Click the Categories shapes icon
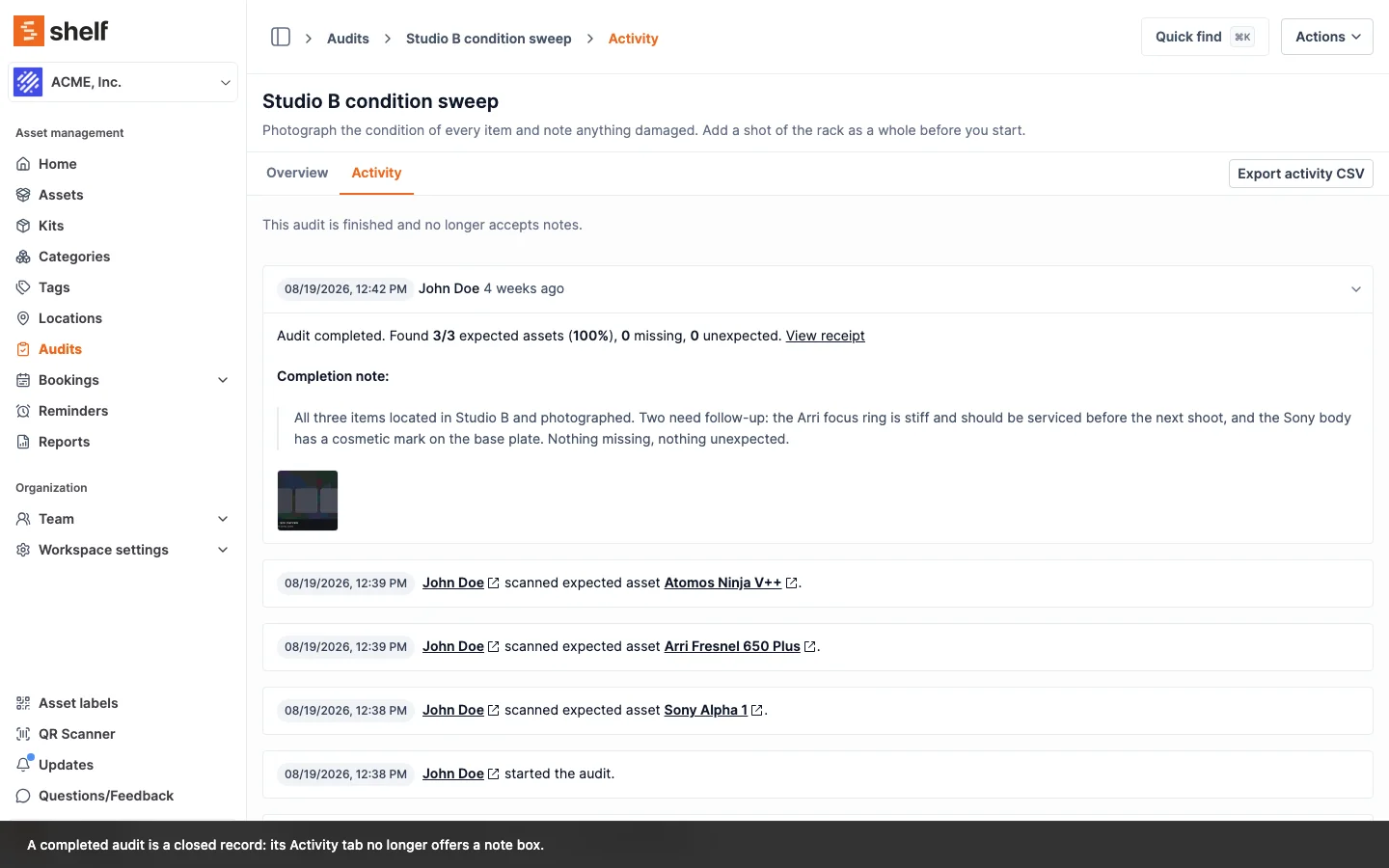1389x868 pixels. point(23,257)
